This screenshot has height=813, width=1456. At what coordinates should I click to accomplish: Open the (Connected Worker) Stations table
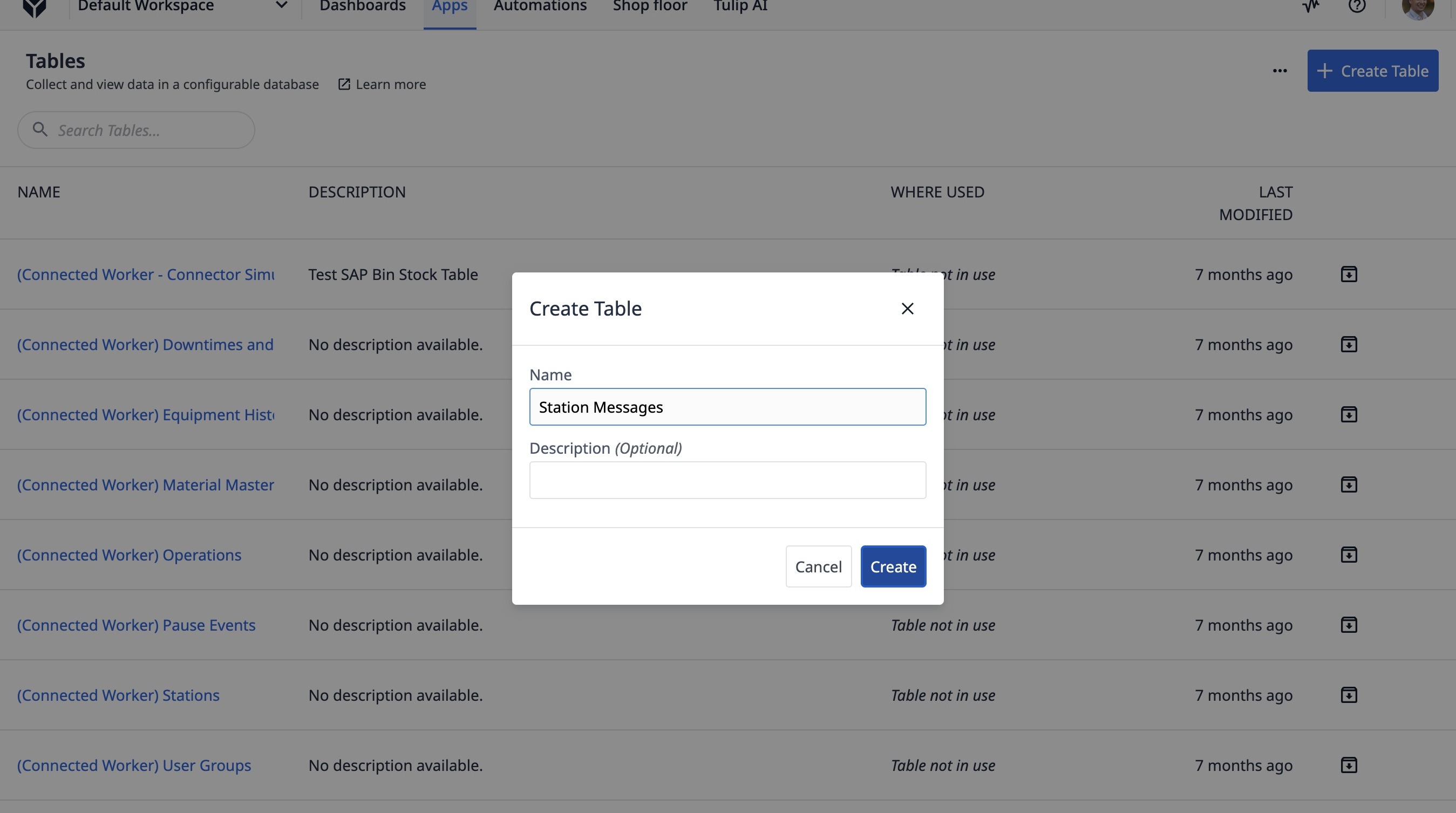pyautogui.click(x=118, y=695)
